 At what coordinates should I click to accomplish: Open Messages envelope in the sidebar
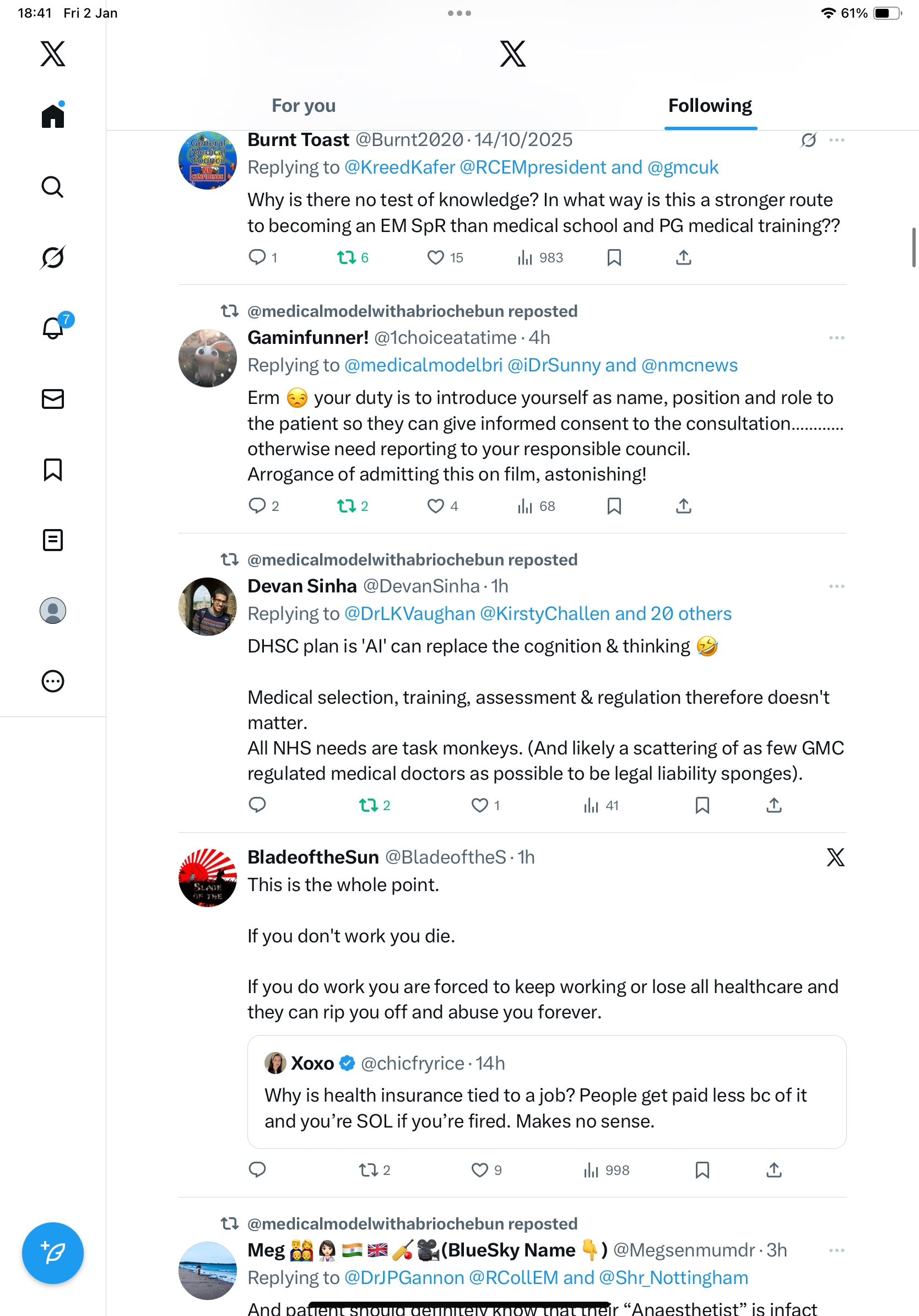[53, 399]
